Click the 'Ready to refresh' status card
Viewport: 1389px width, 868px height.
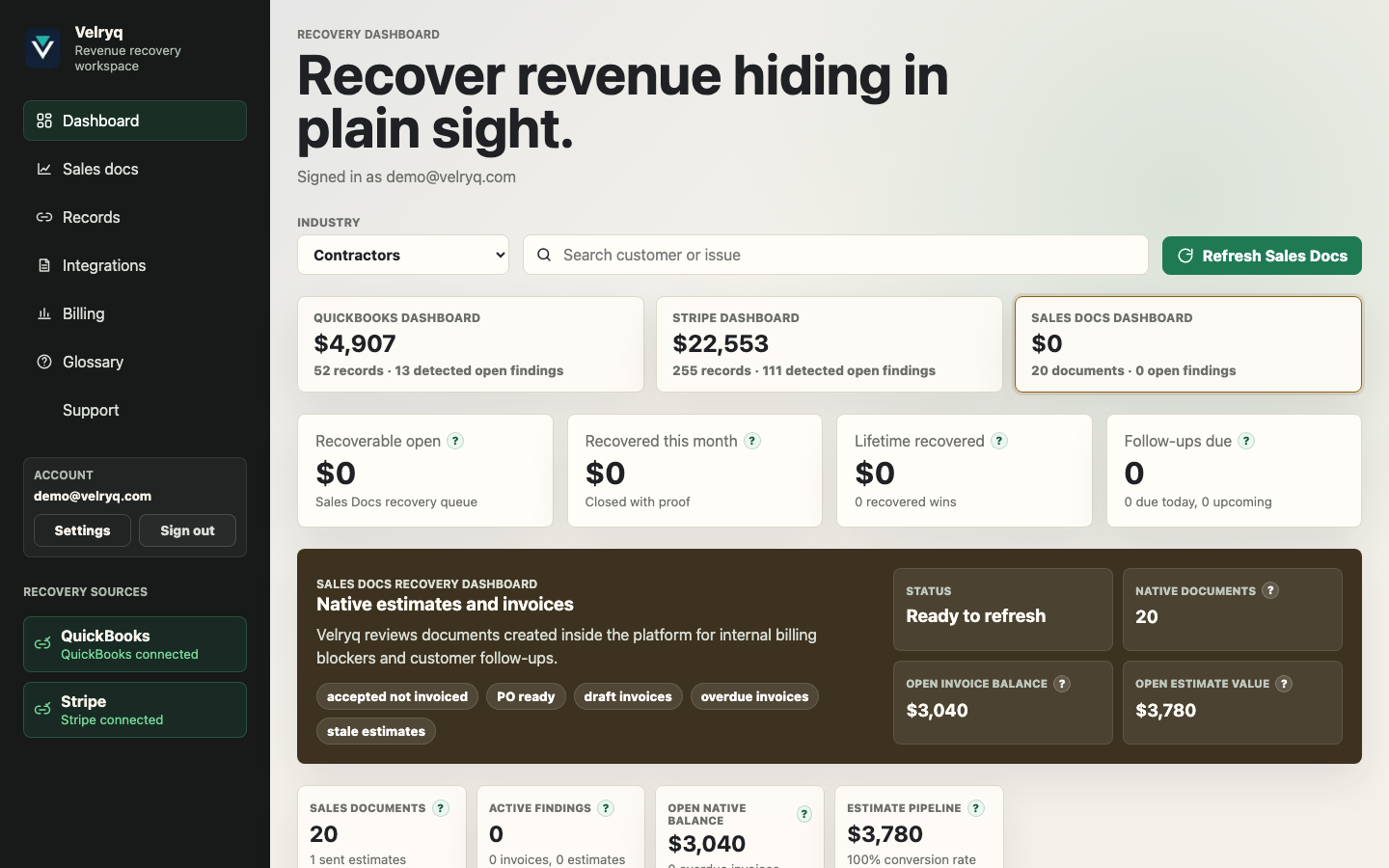(x=1003, y=610)
